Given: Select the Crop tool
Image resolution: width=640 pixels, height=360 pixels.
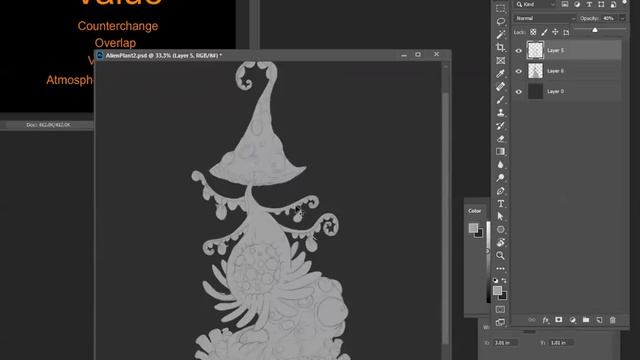Looking at the screenshot, I should [x=500, y=47].
